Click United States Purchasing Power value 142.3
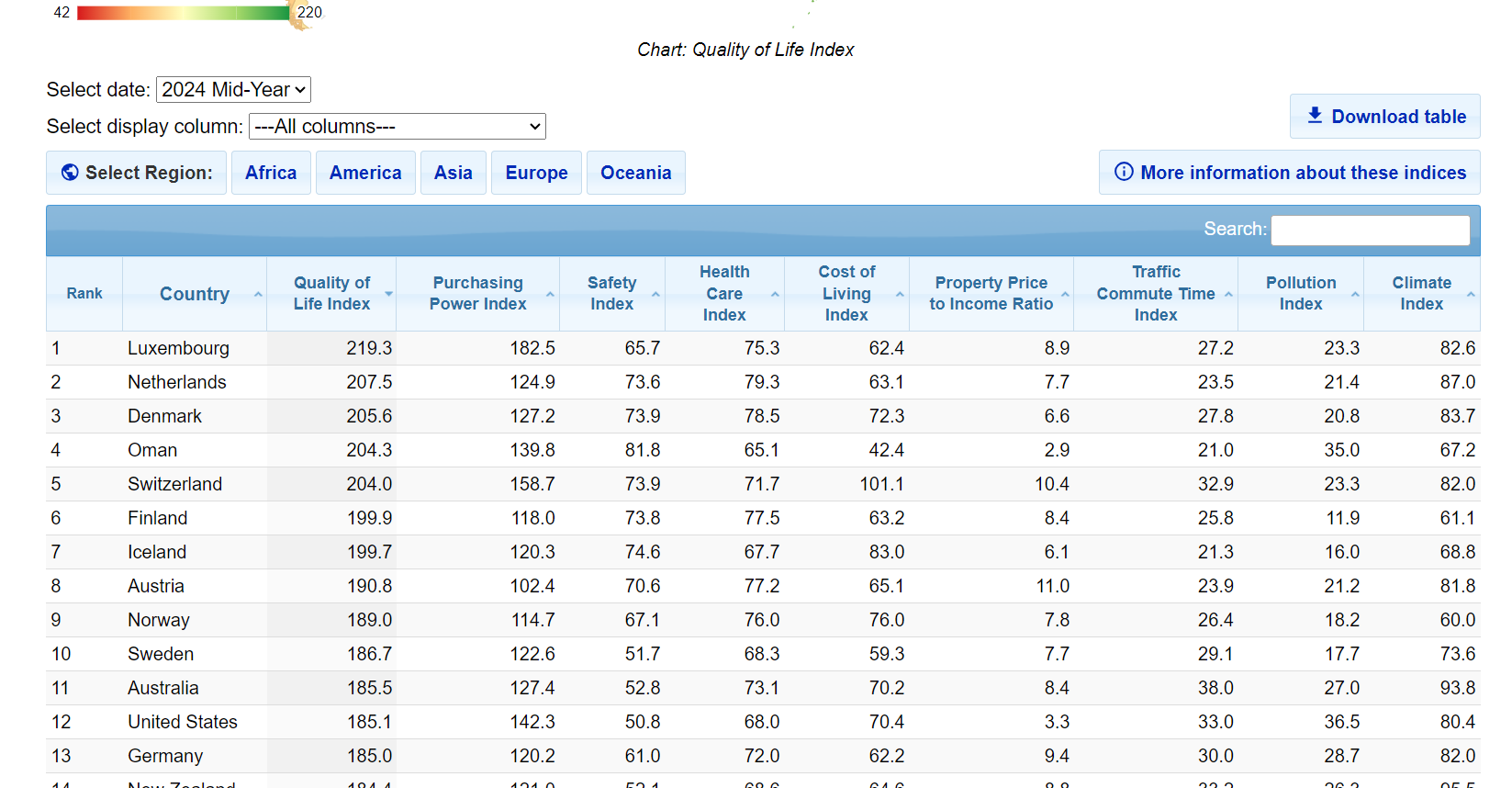This screenshot has height=788, width=1512. [x=532, y=722]
